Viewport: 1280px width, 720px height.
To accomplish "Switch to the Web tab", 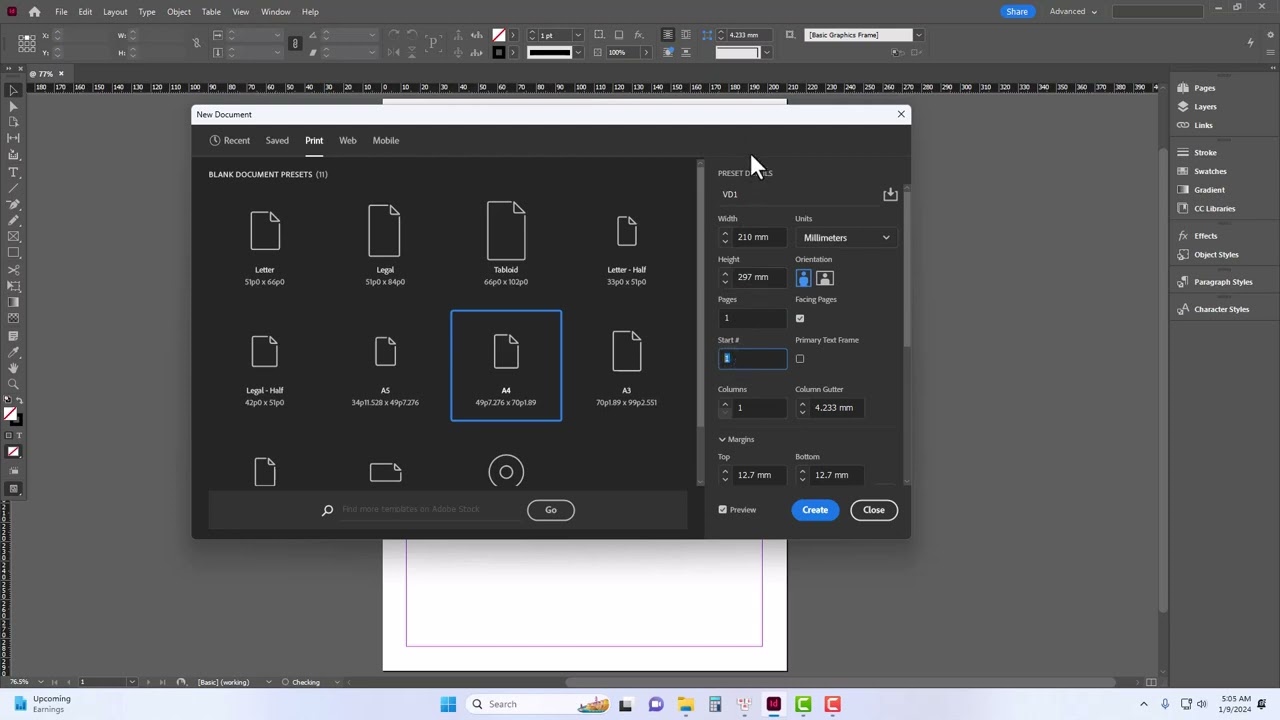I will click(347, 141).
